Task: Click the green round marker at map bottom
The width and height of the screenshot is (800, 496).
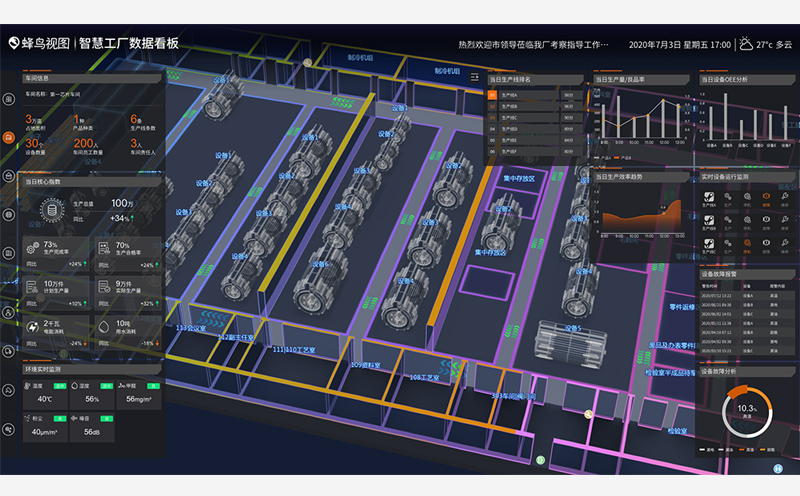Action: [x=538, y=459]
